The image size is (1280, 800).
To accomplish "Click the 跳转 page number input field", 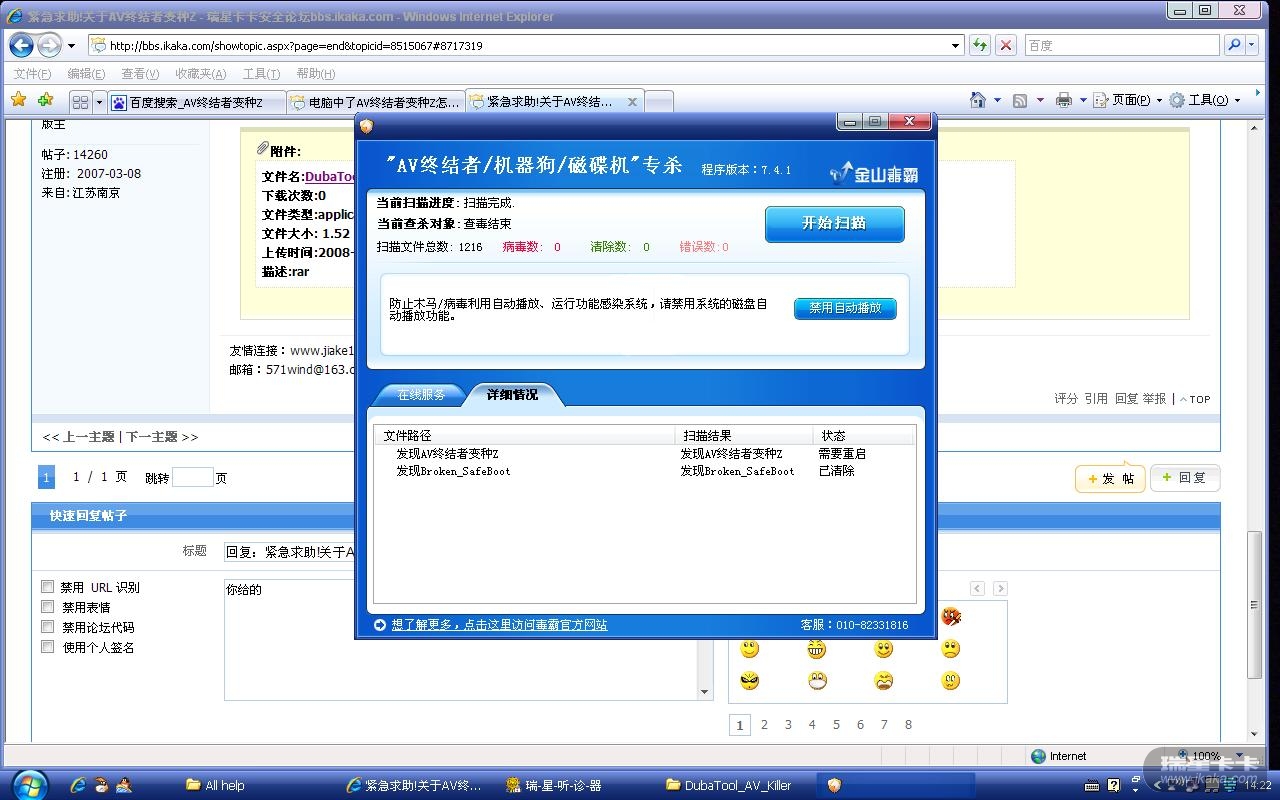I will [x=192, y=478].
